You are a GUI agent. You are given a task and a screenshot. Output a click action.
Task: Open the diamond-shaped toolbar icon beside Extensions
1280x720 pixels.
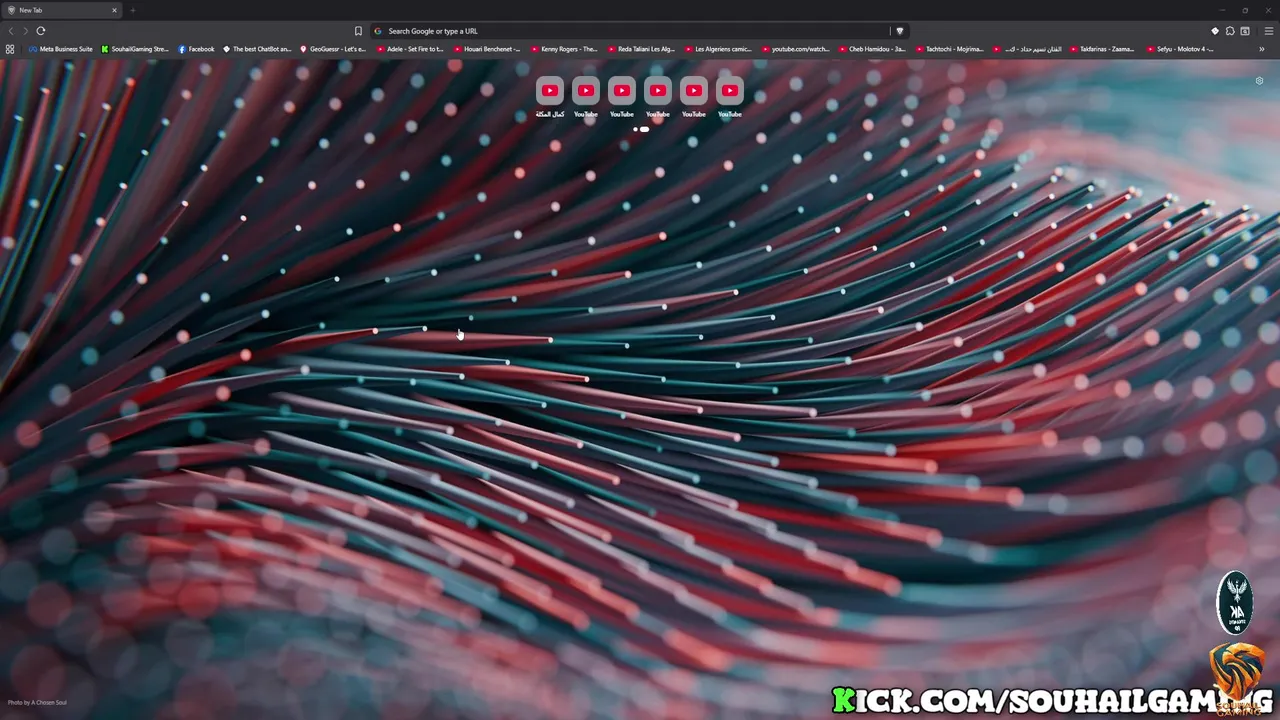point(1215,31)
